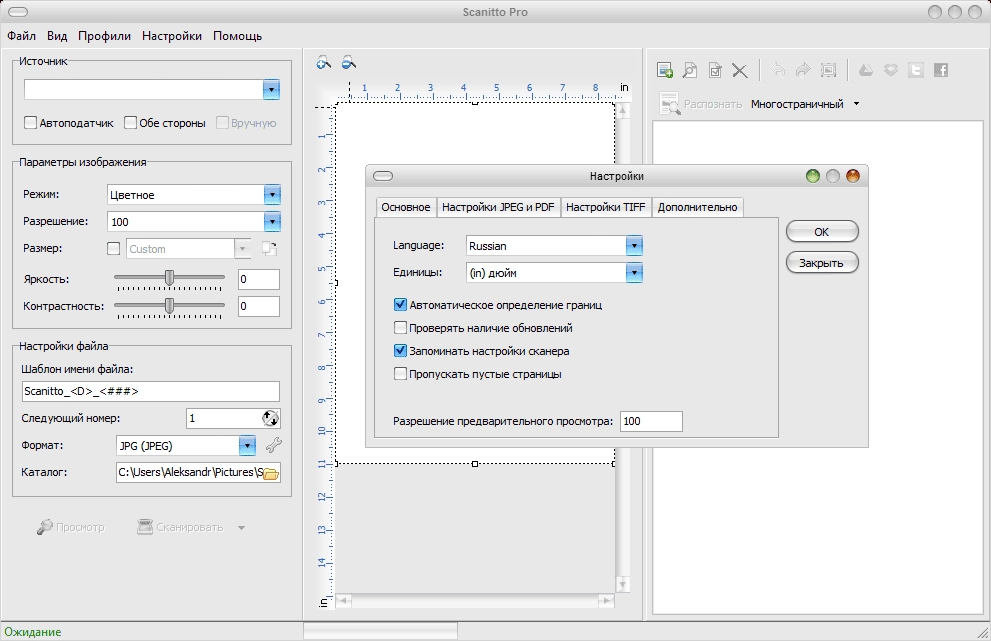The image size is (991, 641).
Task: Click the Контрастность contrast slider handle
Action: [x=169, y=305]
